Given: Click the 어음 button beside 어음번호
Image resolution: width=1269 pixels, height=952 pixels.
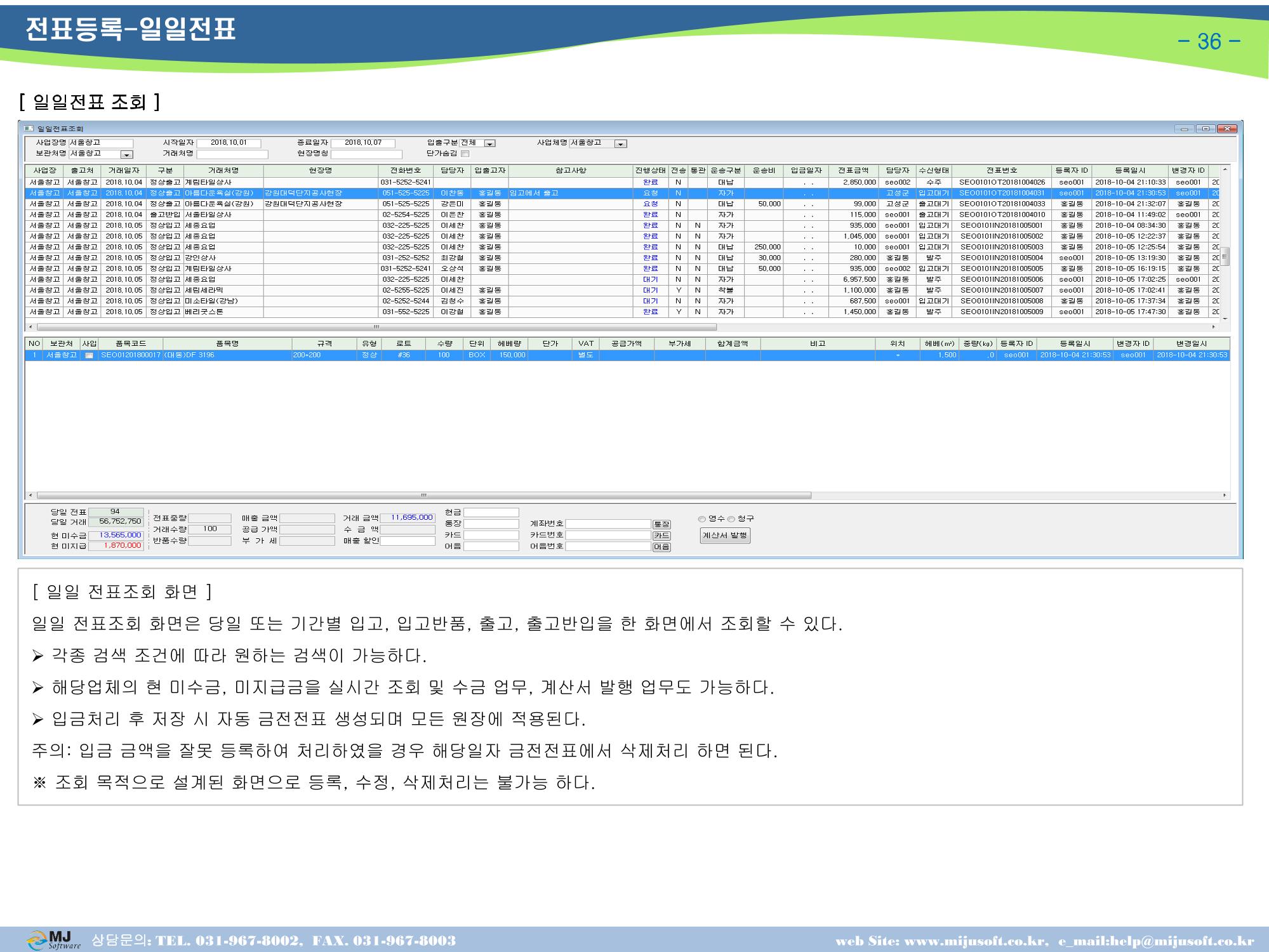Looking at the screenshot, I should click(x=661, y=547).
